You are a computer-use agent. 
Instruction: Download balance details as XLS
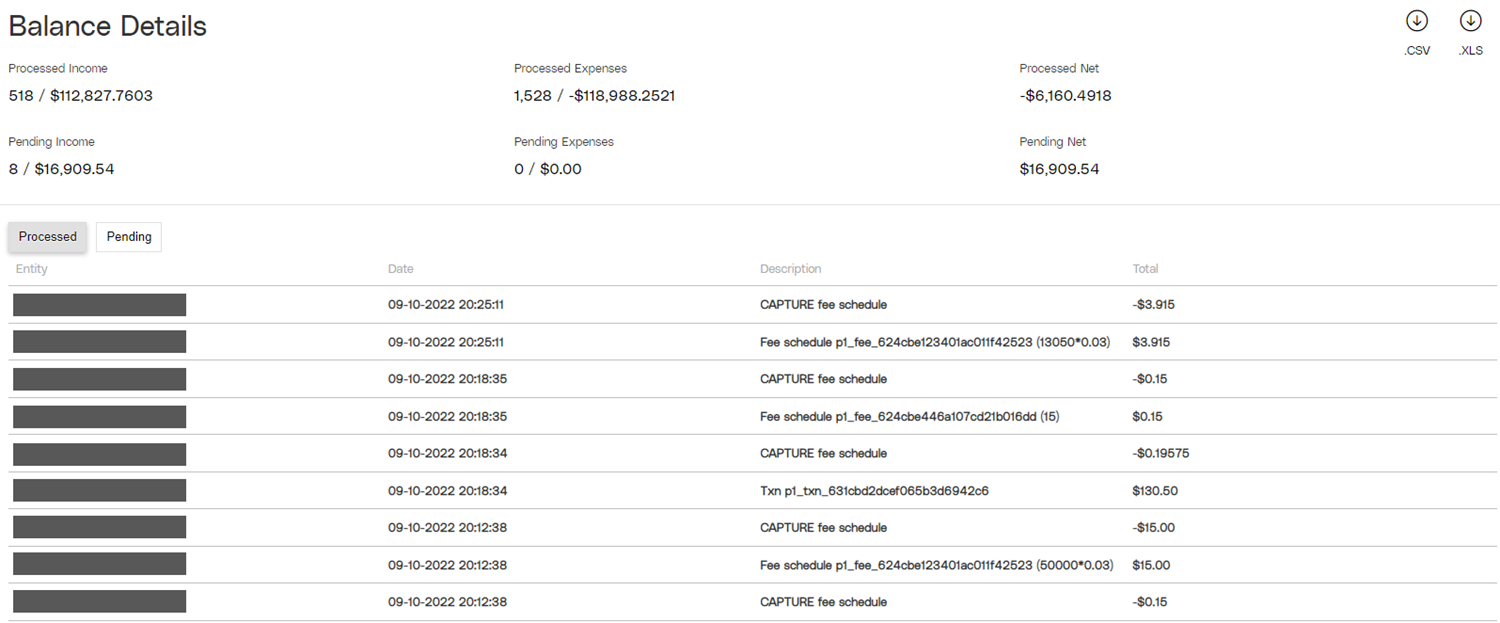tap(1470, 21)
